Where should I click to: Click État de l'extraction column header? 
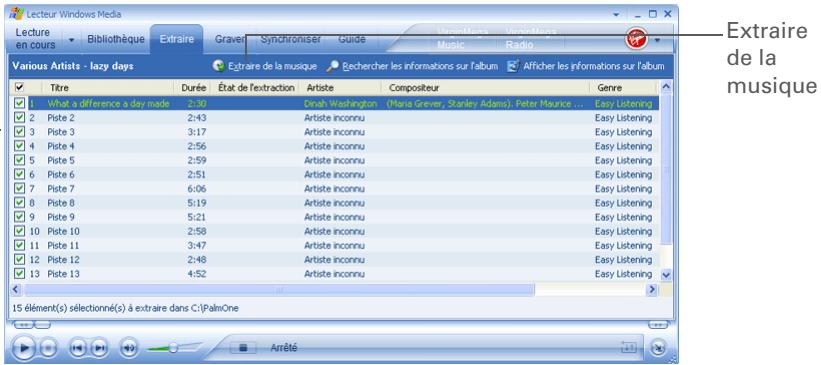(256, 87)
